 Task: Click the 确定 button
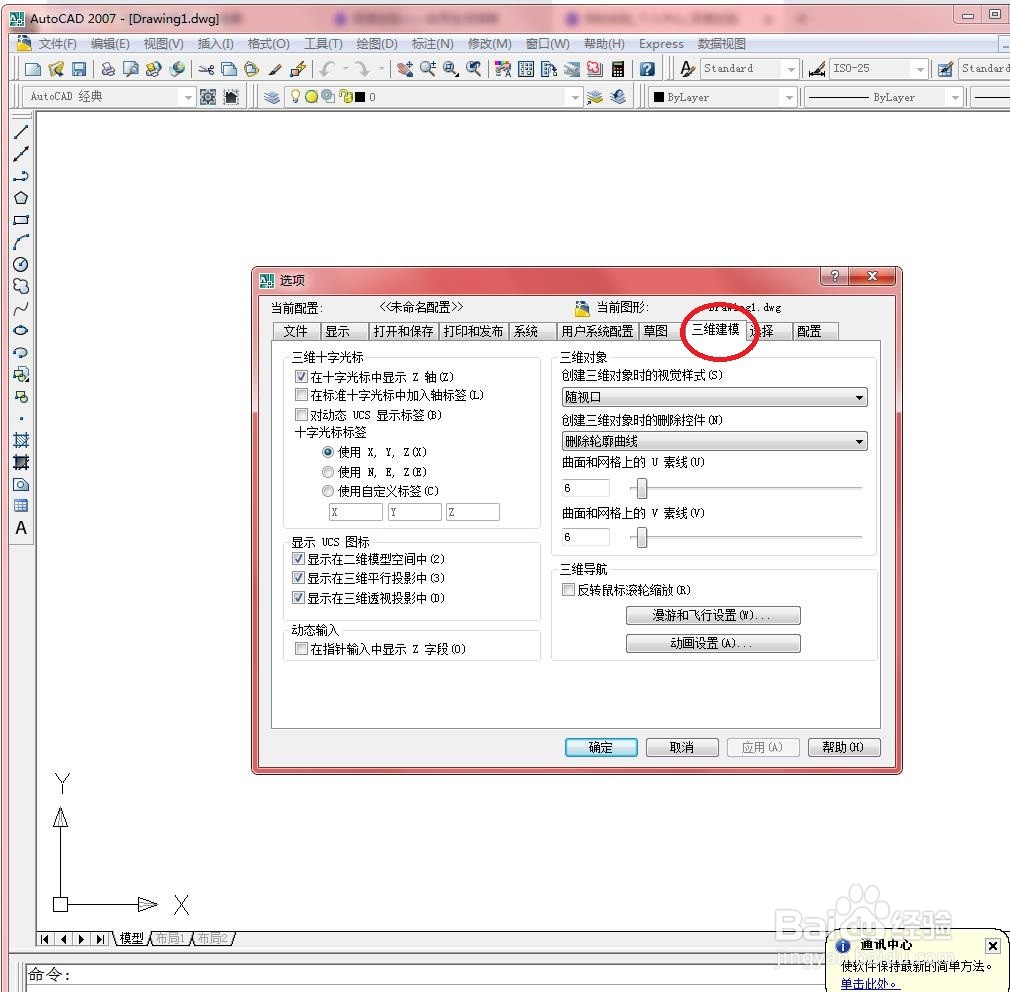coord(601,747)
